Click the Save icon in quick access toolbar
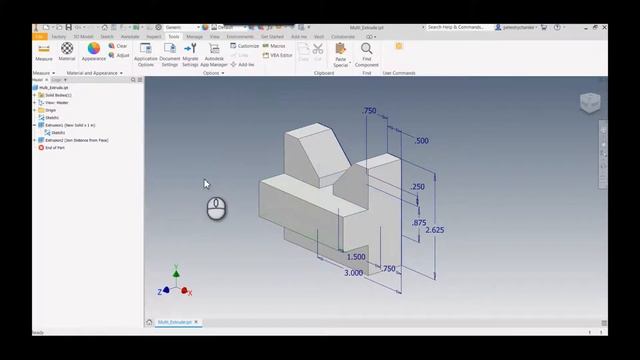Image resolution: width=640 pixels, height=360 pixels. tap(69, 27)
